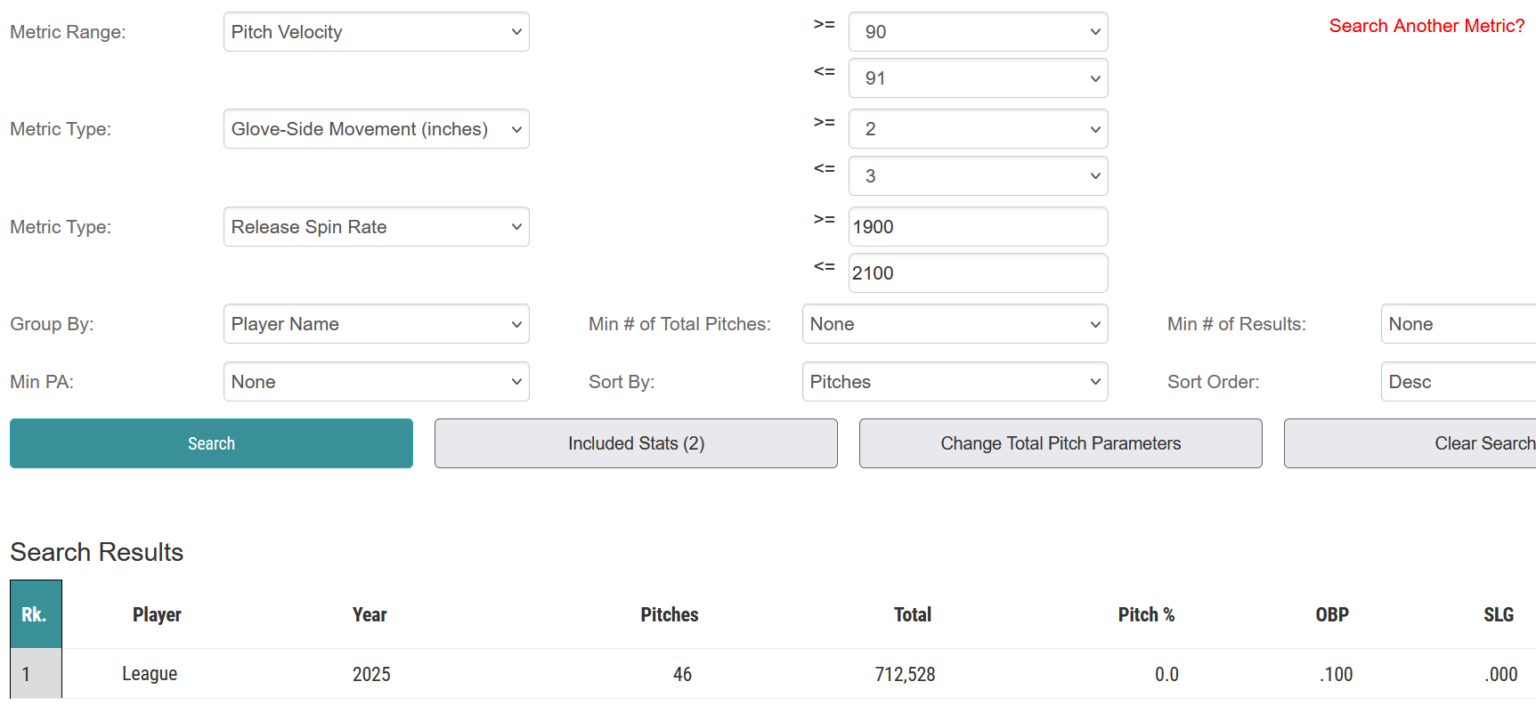Expand the Glove-Side Movement metric type dropdown
Screen dimensions: 1536x714
click(376, 129)
